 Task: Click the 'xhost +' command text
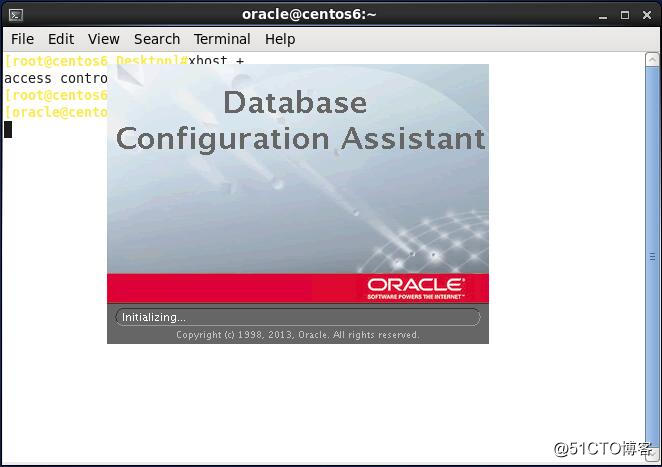pyautogui.click(x=216, y=60)
